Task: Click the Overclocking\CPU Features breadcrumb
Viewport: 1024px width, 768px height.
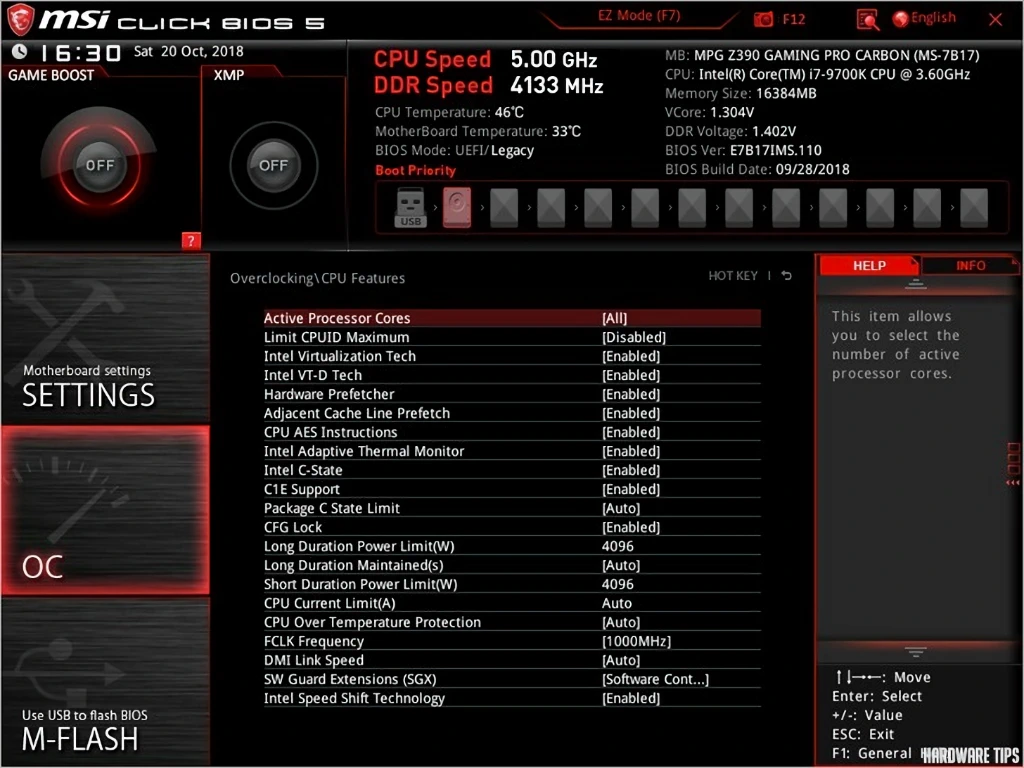Action: pyautogui.click(x=317, y=278)
